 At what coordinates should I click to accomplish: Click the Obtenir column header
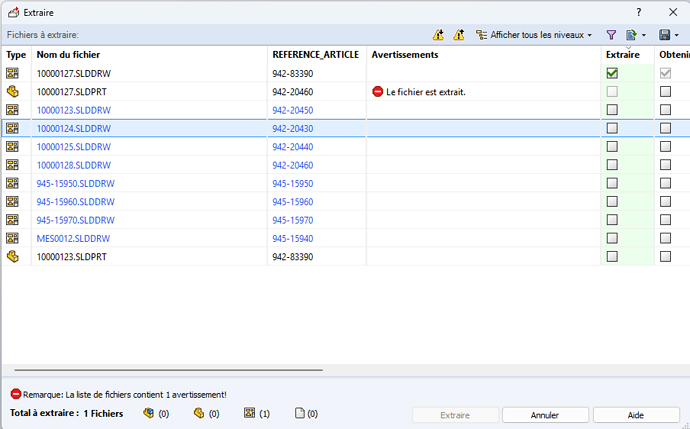(x=673, y=55)
